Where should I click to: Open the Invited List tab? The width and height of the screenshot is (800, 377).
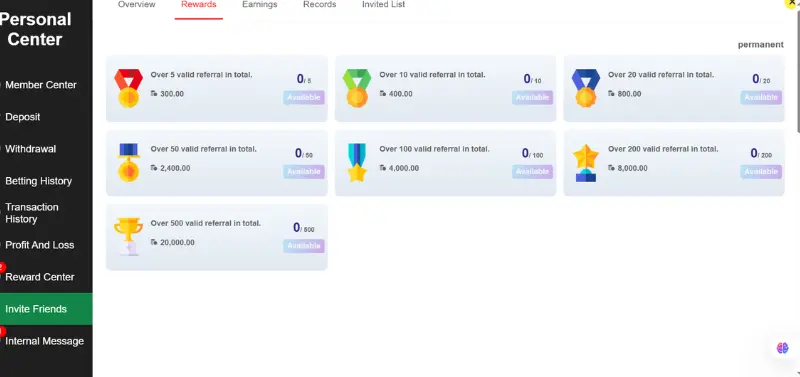[x=384, y=5]
